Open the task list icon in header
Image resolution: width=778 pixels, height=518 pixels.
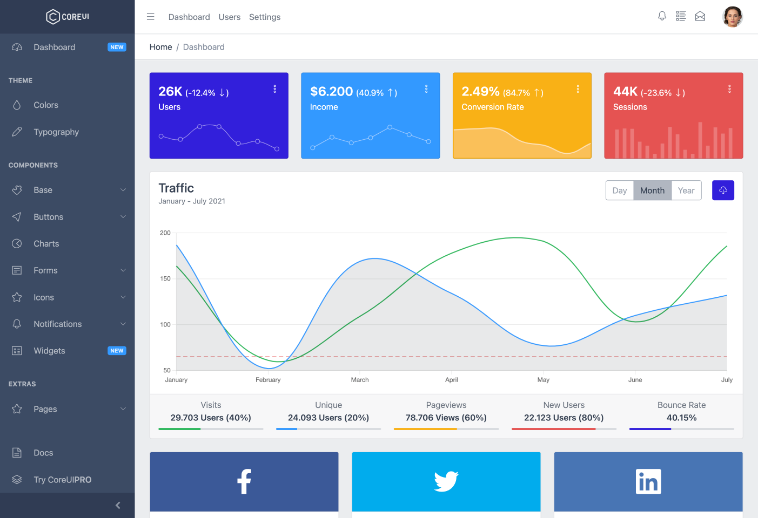click(681, 16)
